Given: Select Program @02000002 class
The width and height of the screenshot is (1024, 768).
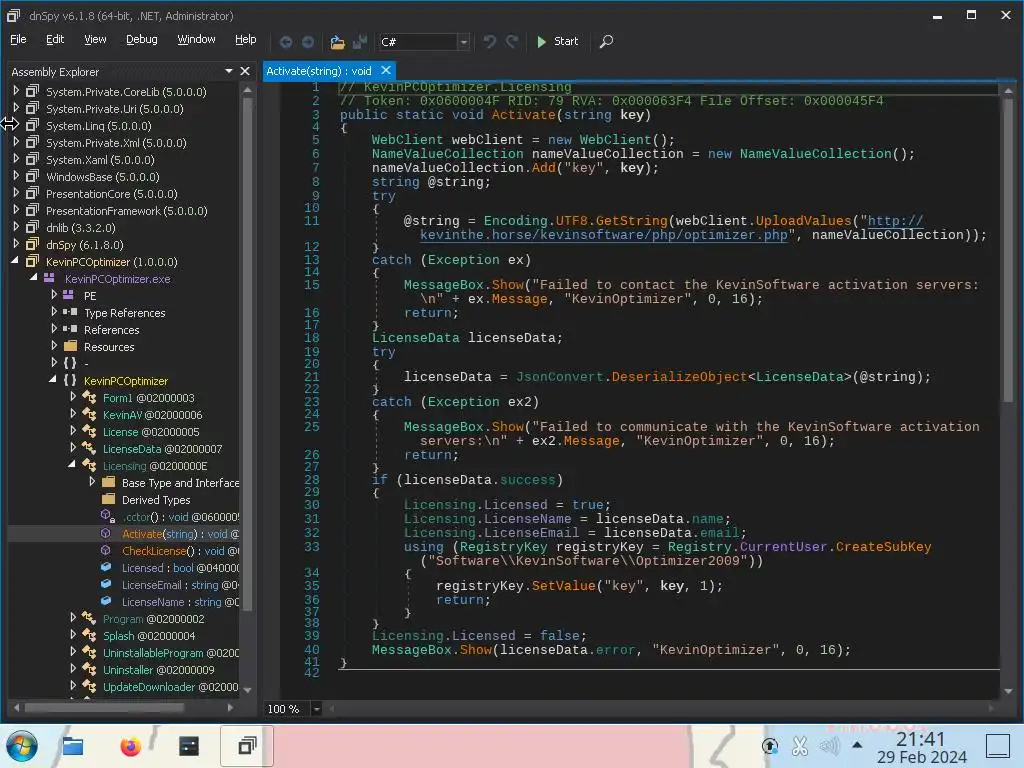Looking at the screenshot, I should [153, 618].
